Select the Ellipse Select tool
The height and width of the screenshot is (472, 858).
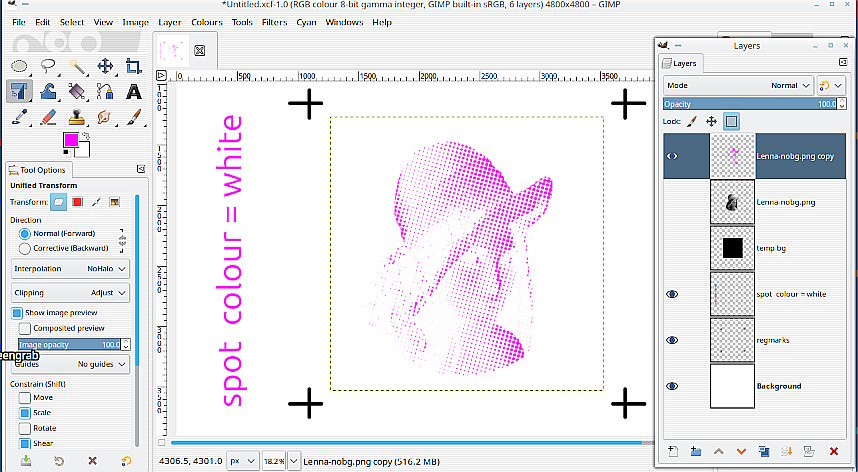click(x=20, y=67)
